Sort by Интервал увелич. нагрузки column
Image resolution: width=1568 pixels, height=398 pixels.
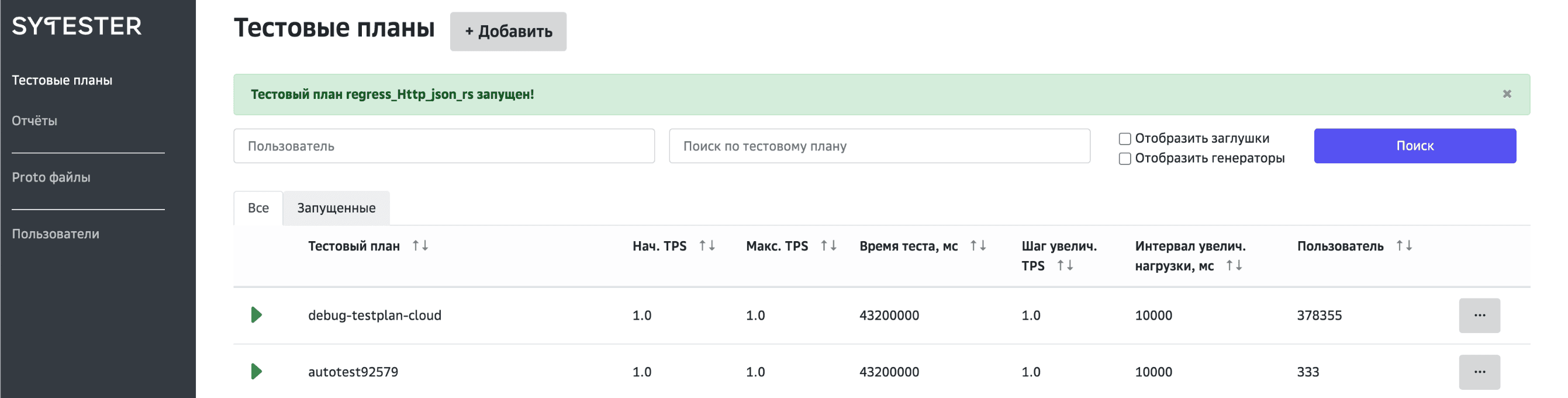point(1234,266)
